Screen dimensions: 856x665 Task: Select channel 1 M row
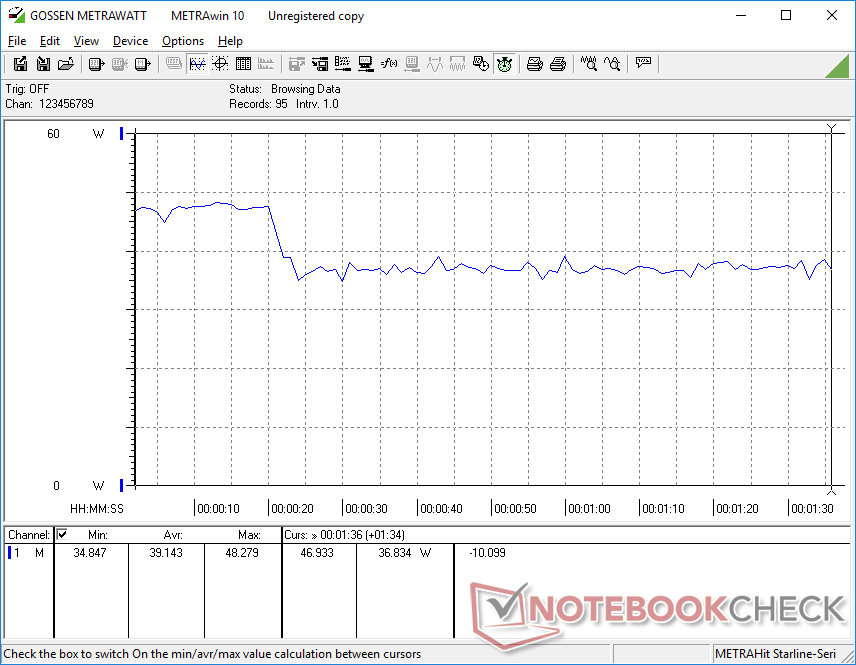point(28,553)
